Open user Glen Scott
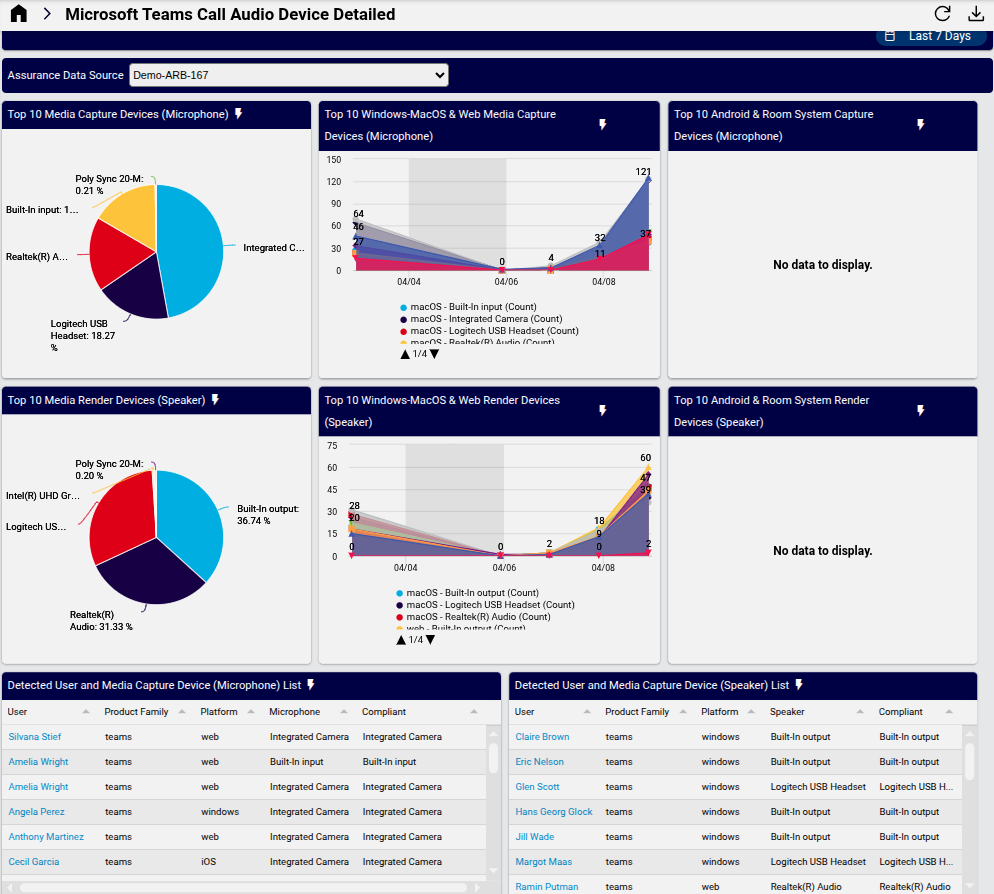 click(538, 787)
